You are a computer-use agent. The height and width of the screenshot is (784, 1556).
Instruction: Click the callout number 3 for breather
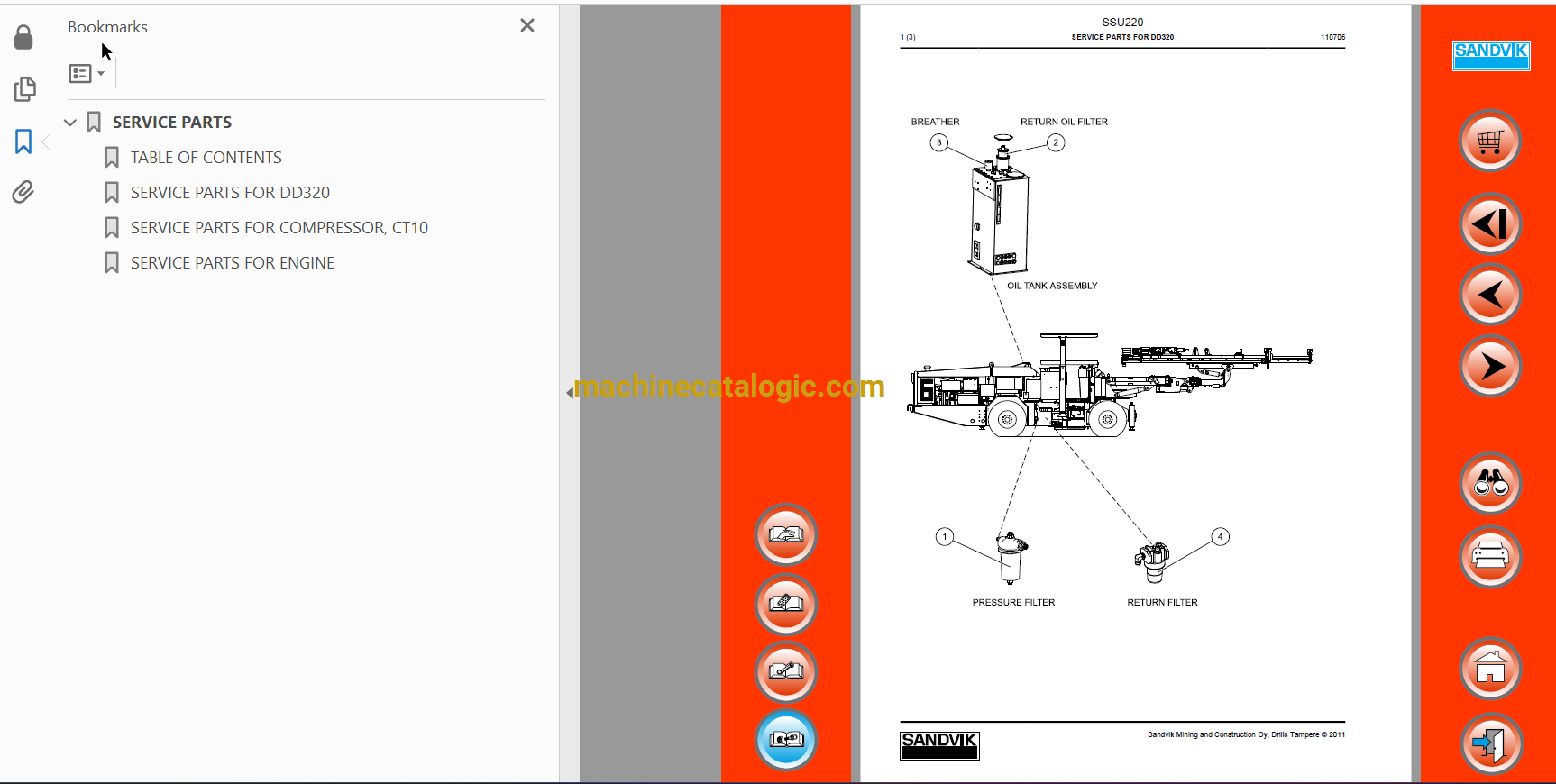(x=939, y=142)
